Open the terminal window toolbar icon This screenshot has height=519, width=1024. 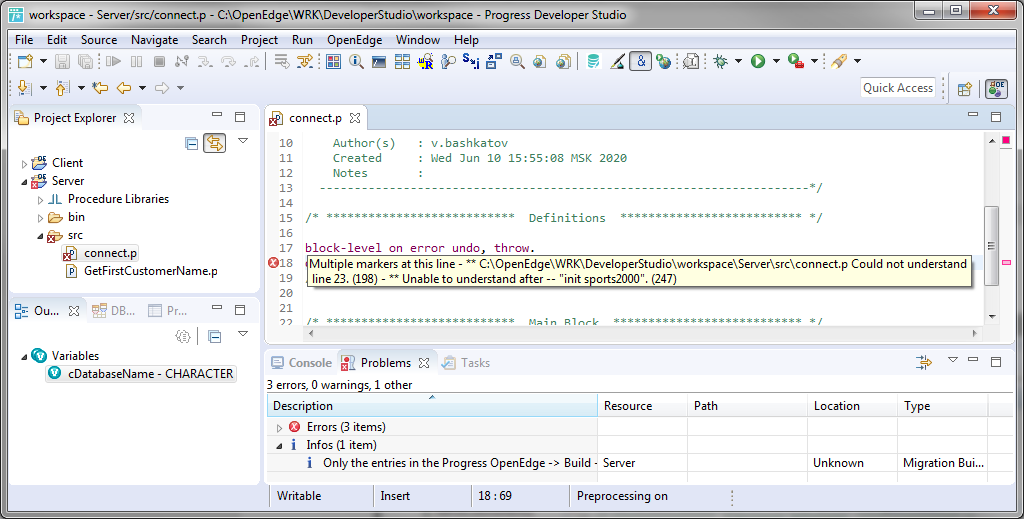[x=379, y=61]
